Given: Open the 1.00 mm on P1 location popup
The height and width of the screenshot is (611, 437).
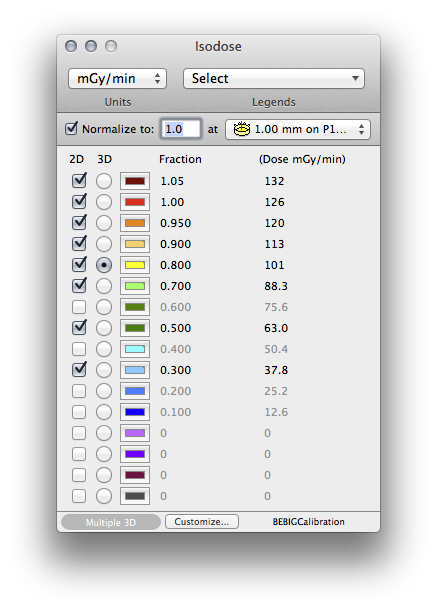Looking at the screenshot, I should click(x=298, y=129).
